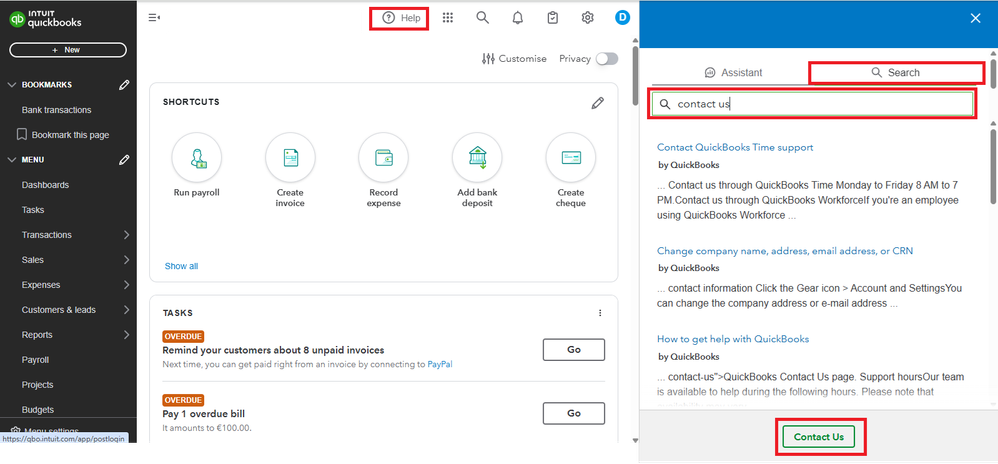
Task: Click the Create invoice shortcut icon
Action: click(x=290, y=157)
